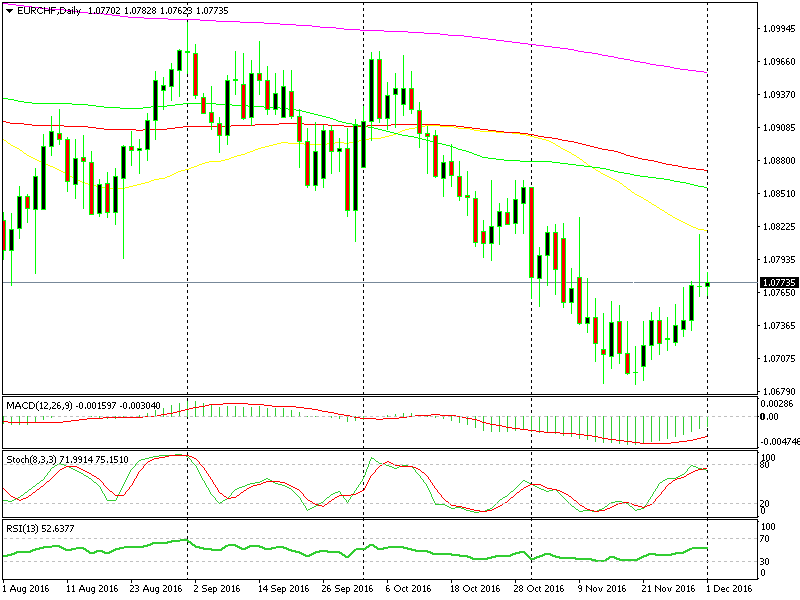Screen dimensions: 800x600
Task: Click the 11 Aug 2016 date label
Action: pos(92,589)
